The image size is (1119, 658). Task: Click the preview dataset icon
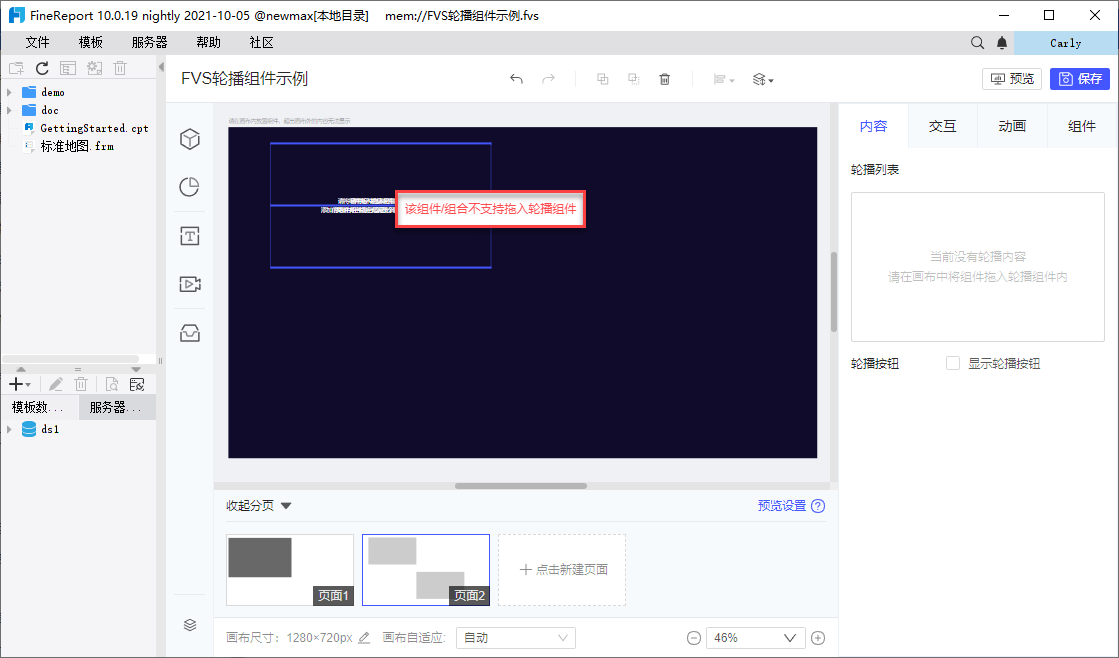click(x=111, y=385)
